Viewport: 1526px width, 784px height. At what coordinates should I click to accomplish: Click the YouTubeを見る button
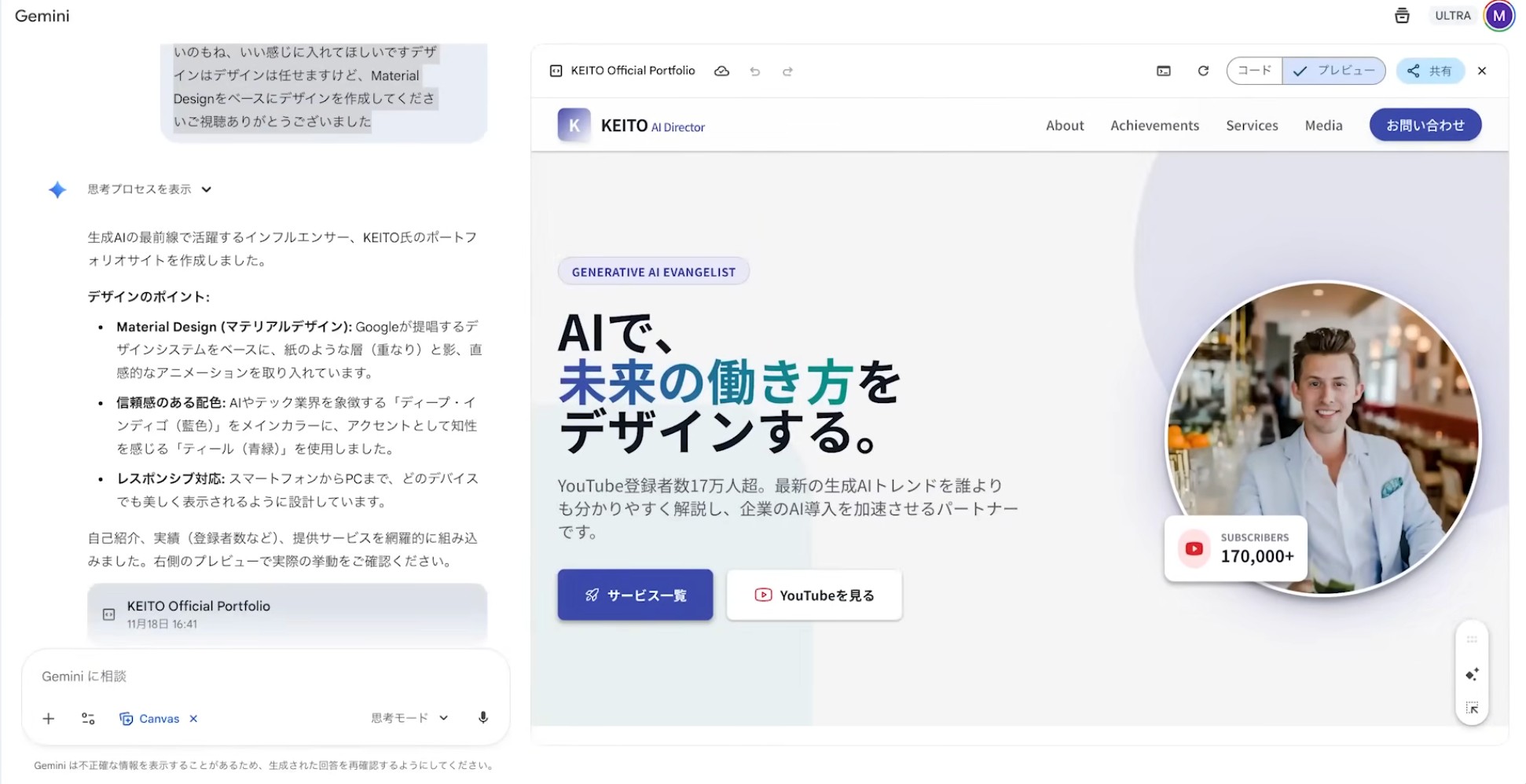click(814, 595)
